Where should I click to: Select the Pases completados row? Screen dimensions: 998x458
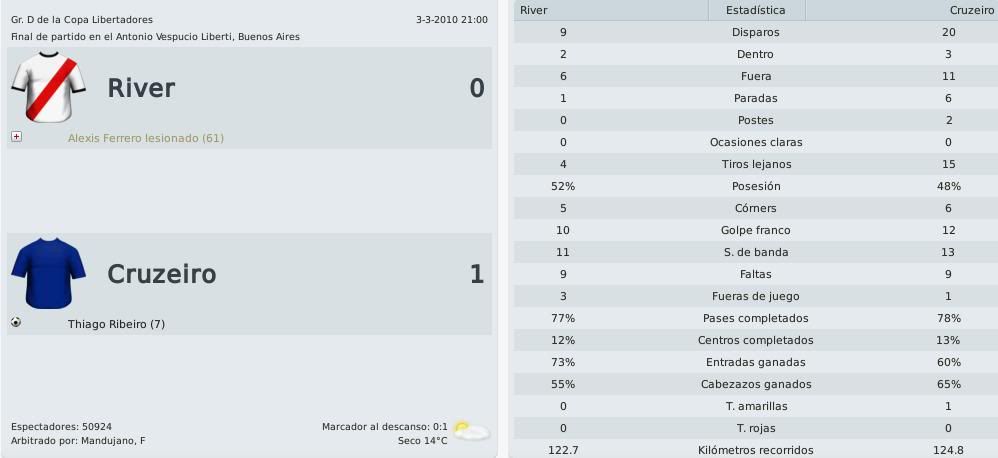[756, 318]
